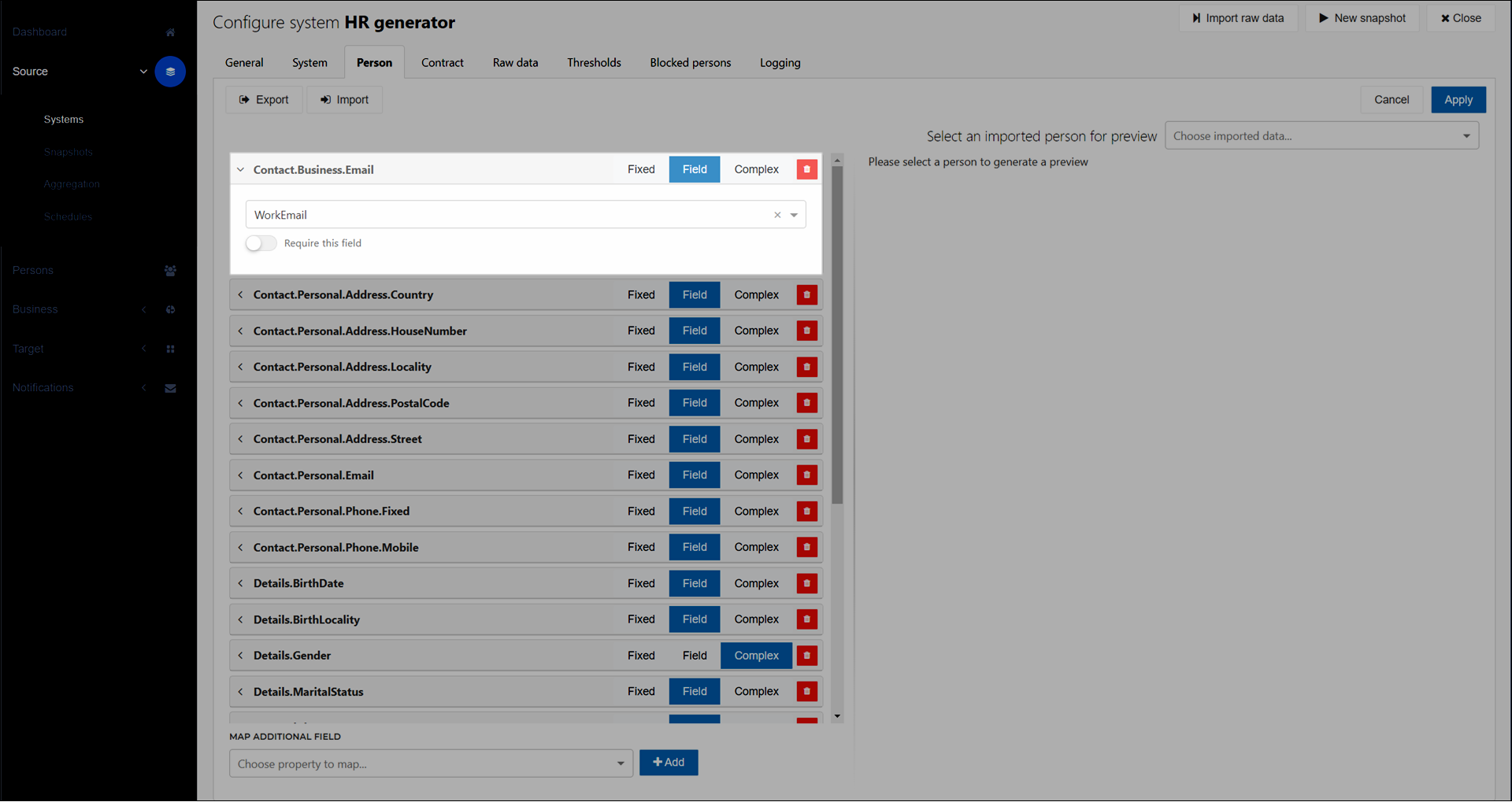
Task: Set Contact.Business.Email mode to Fixed
Action: click(x=641, y=169)
